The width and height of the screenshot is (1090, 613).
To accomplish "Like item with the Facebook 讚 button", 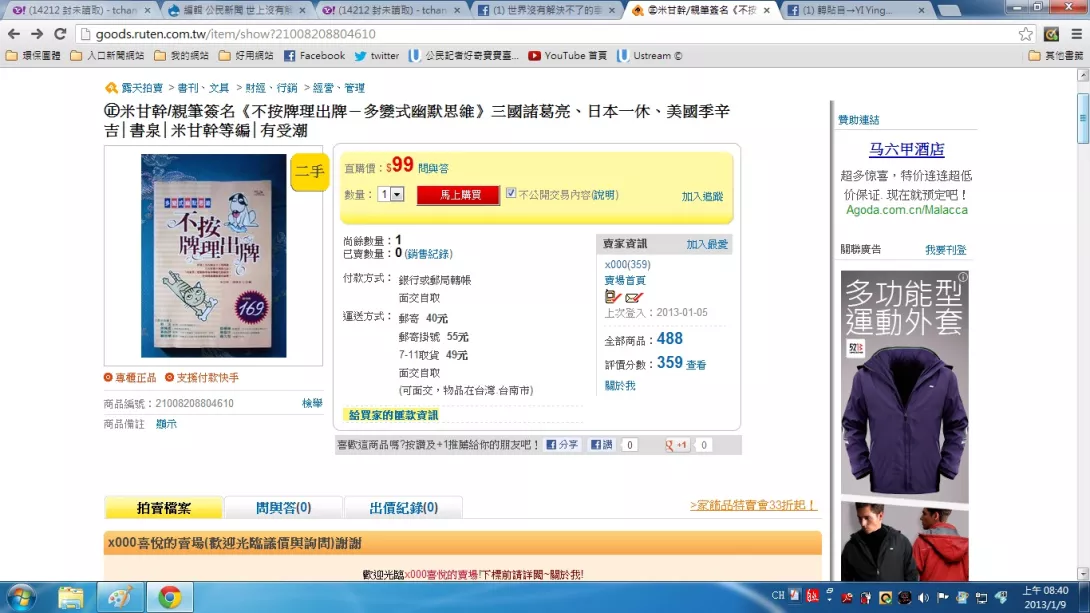I will click(601, 445).
